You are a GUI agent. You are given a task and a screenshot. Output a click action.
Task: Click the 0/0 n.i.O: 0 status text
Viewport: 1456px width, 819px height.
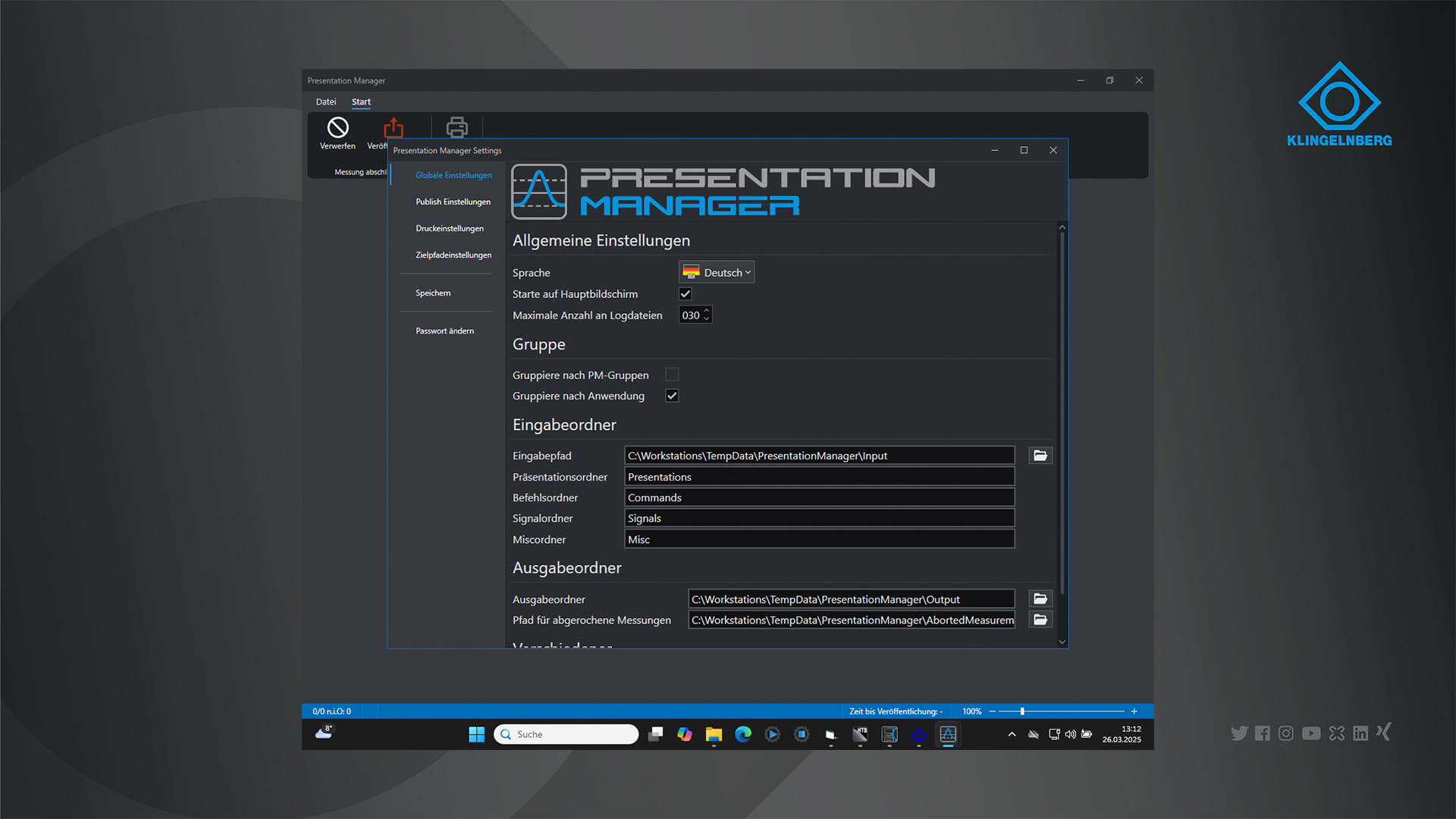[331, 711]
